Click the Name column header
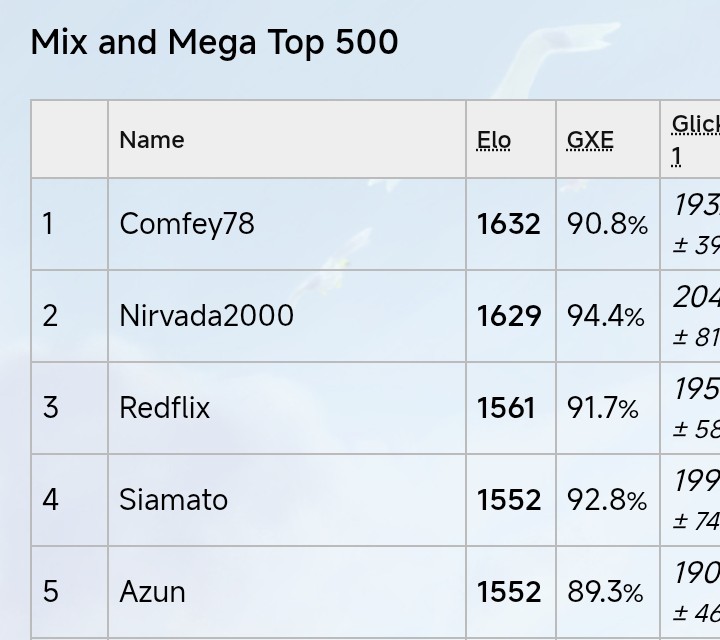Image resolution: width=720 pixels, height=640 pixels. point(152,140)
